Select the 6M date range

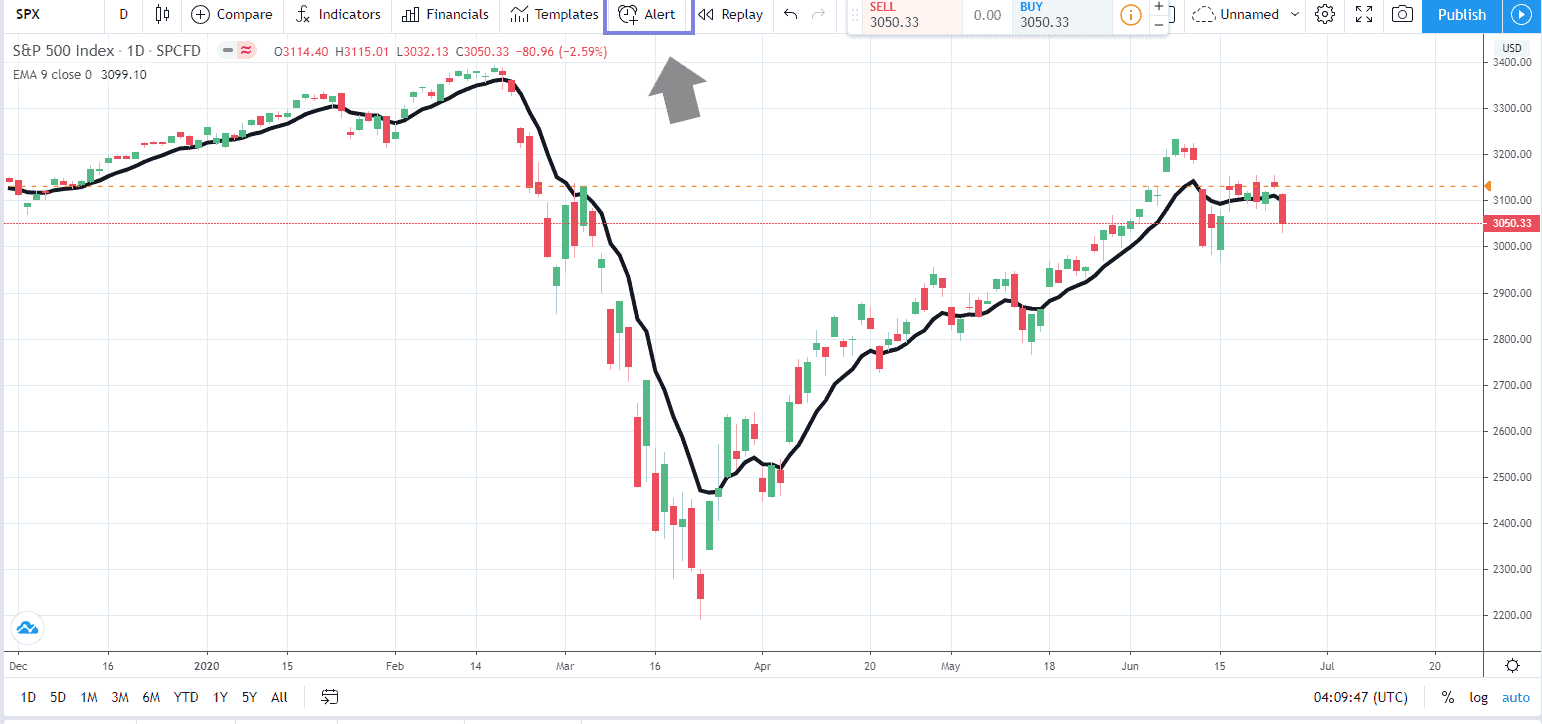tap(151, 697)
